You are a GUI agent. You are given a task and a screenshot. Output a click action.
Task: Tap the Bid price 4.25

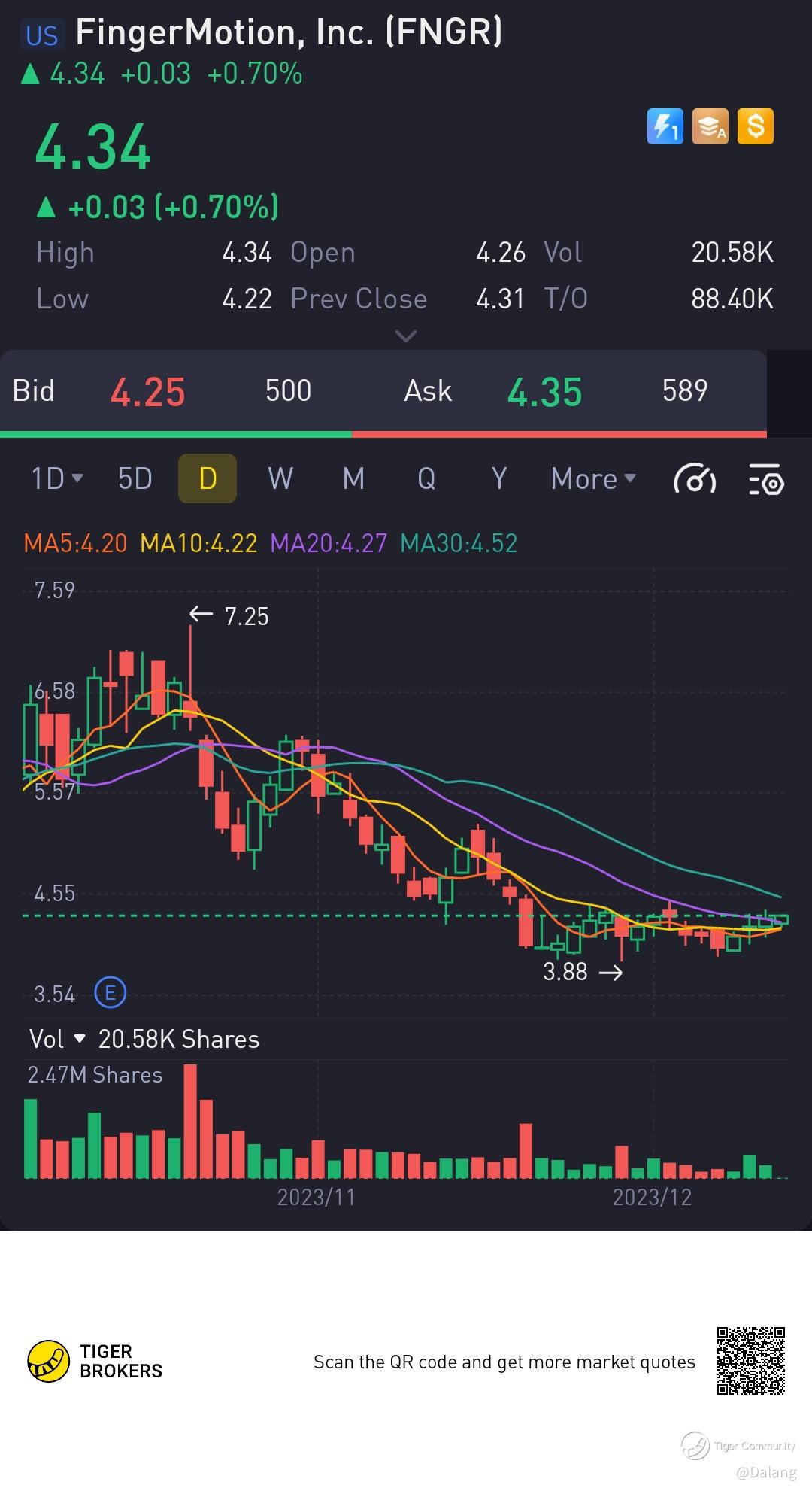coord(148,392)
